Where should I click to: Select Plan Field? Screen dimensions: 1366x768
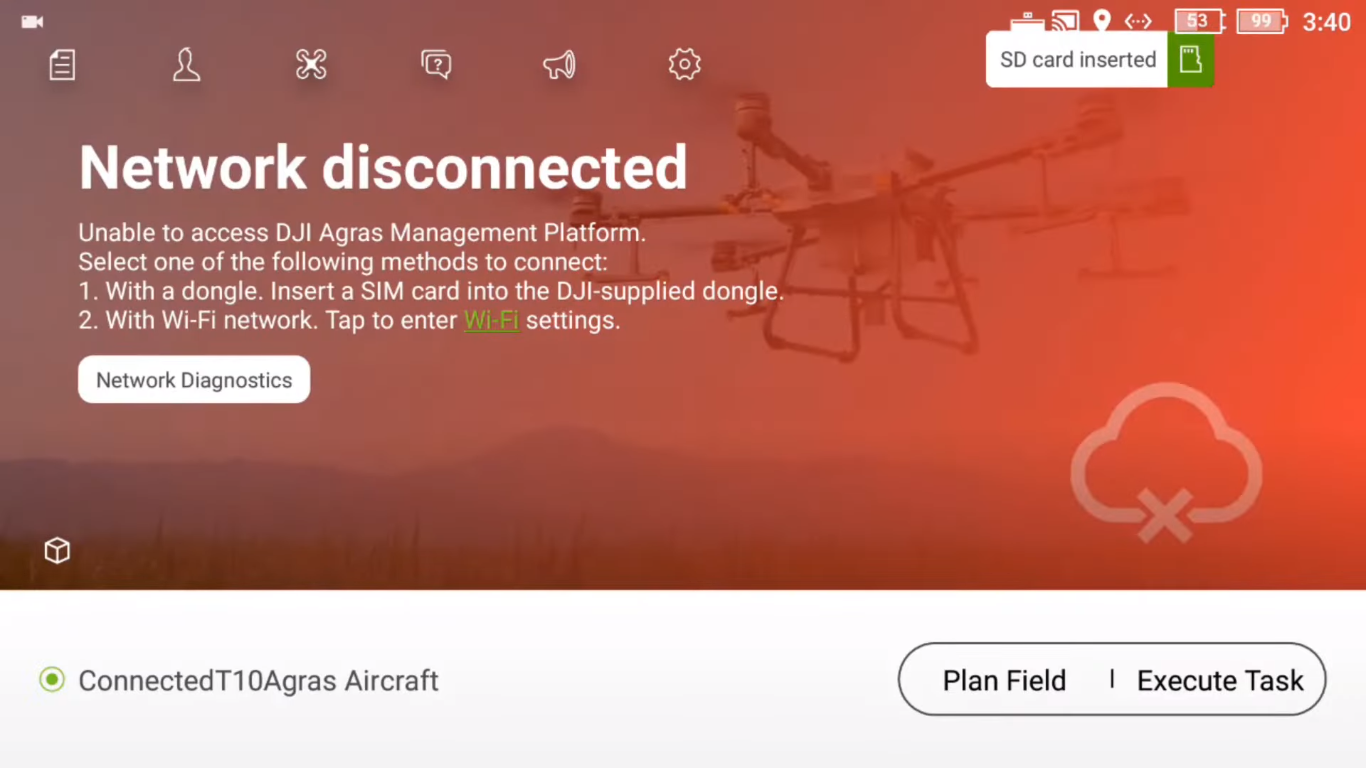[x=1004, y=680]
